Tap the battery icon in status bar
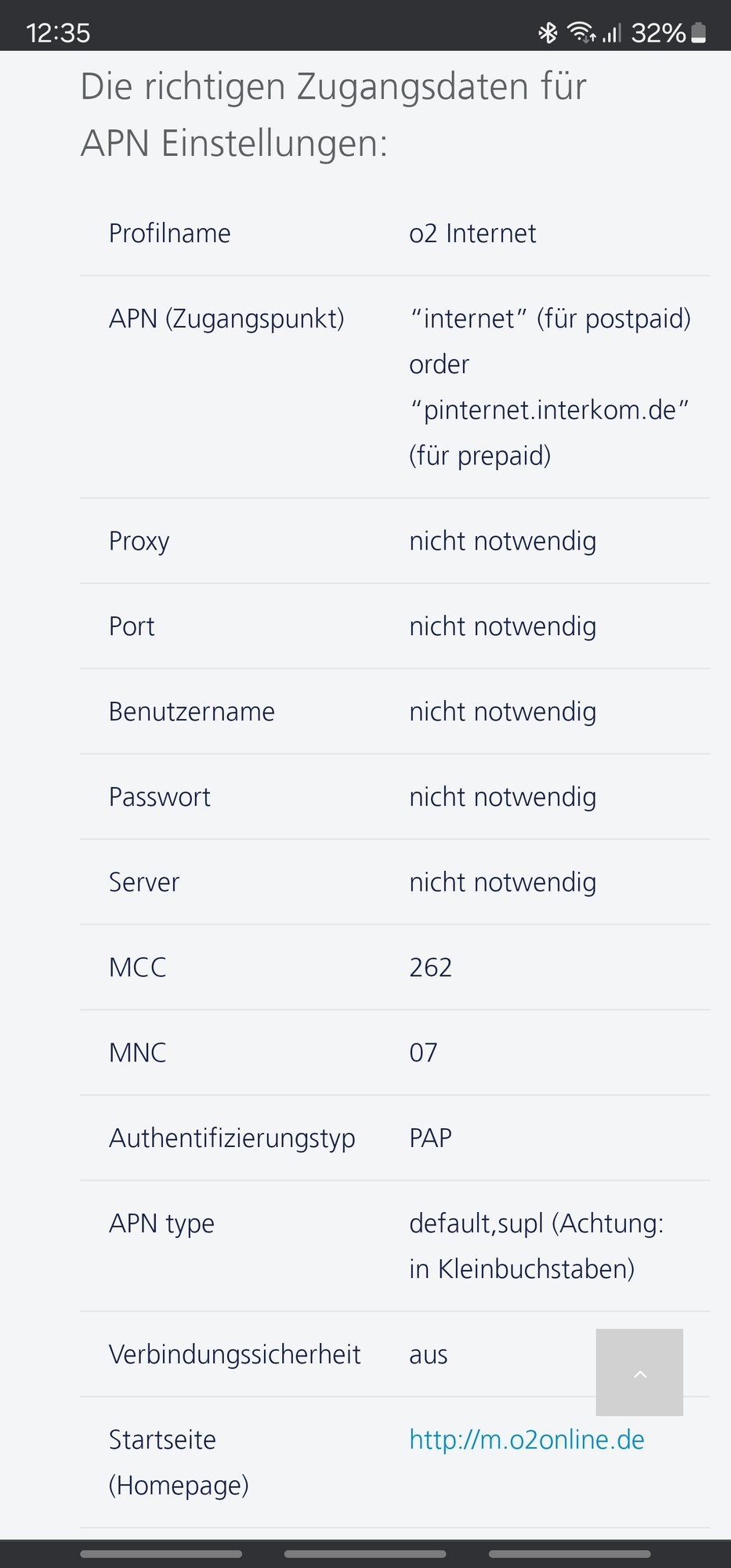The width and height of the screenshot is (731, 1568). click(699, 32)
